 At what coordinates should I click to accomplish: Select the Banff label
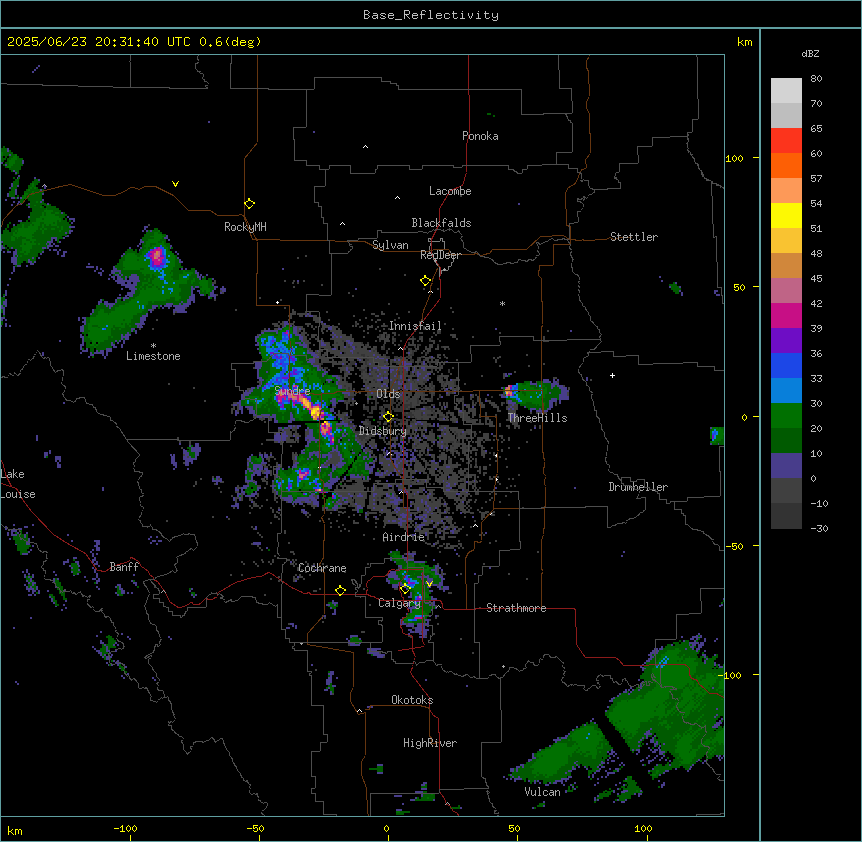tap(124, 567)
